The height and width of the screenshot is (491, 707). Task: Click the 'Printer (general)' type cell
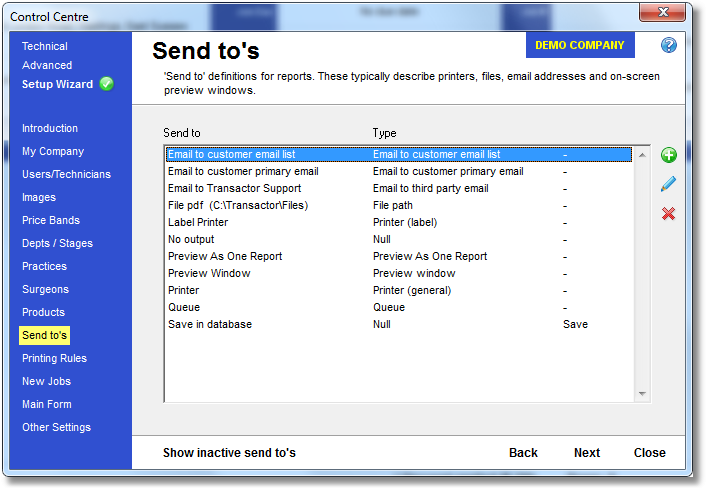[x=412, y=290]
